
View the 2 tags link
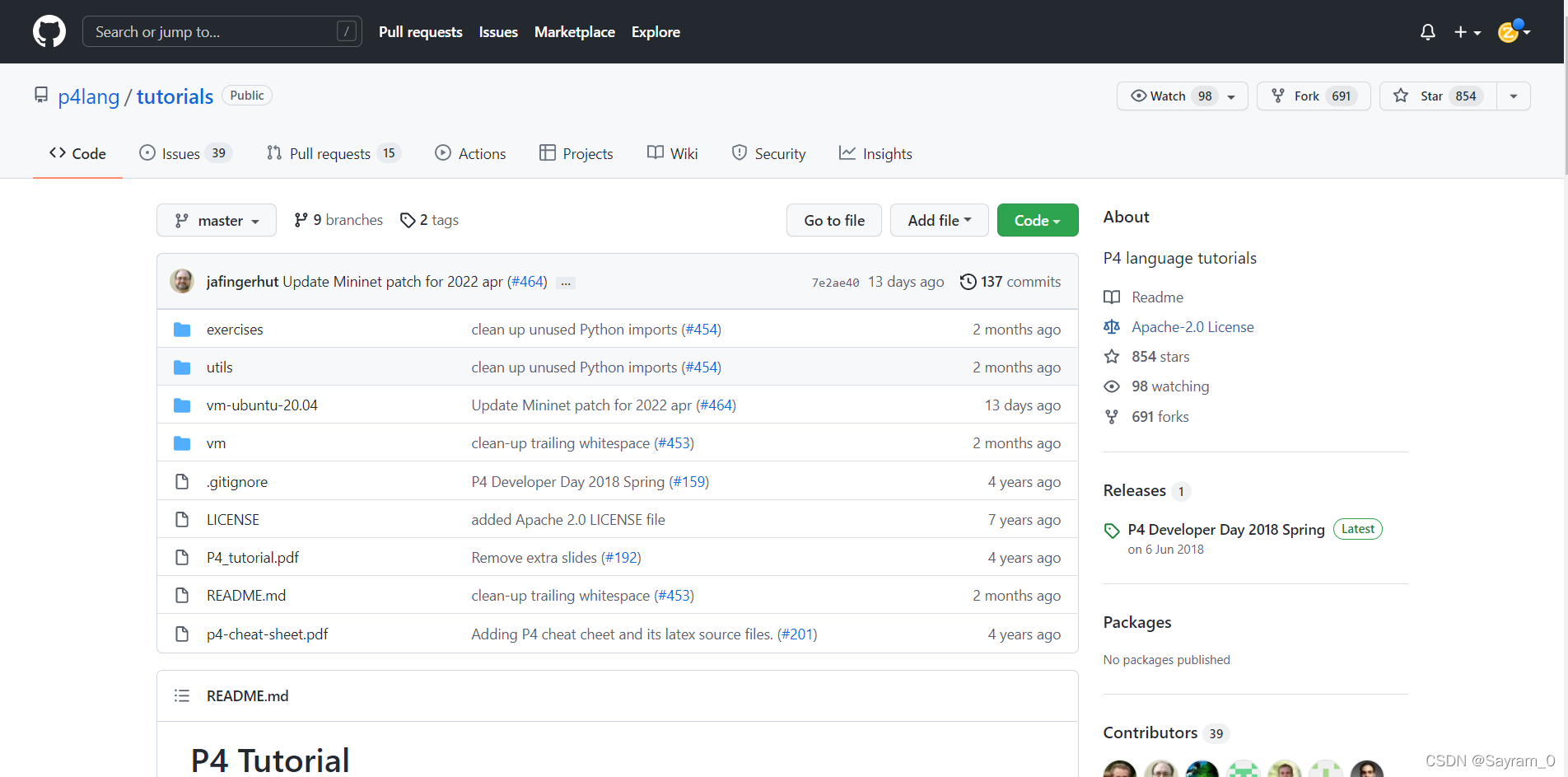pyautogui.click(x=429, y=220)
